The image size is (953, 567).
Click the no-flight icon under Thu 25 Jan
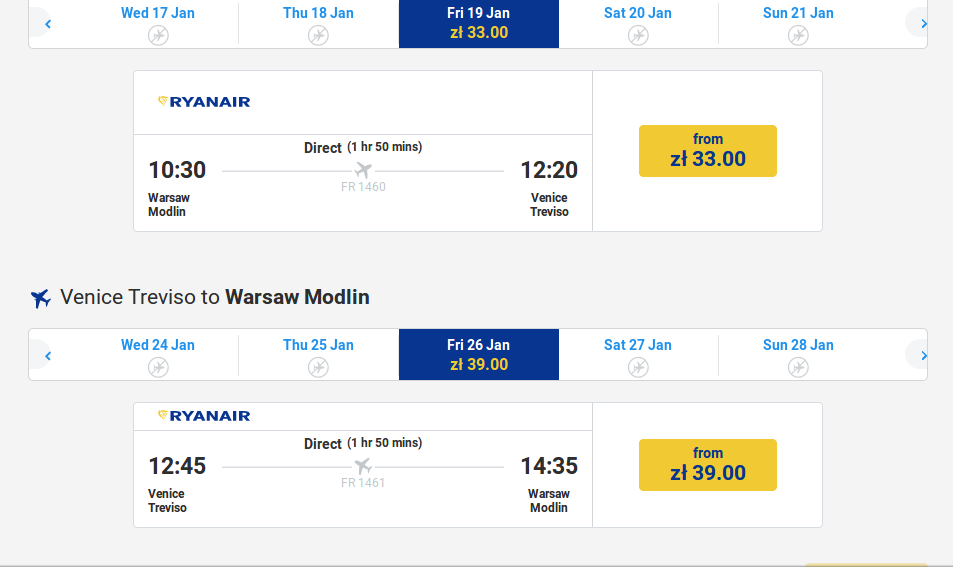coord(318,367)
